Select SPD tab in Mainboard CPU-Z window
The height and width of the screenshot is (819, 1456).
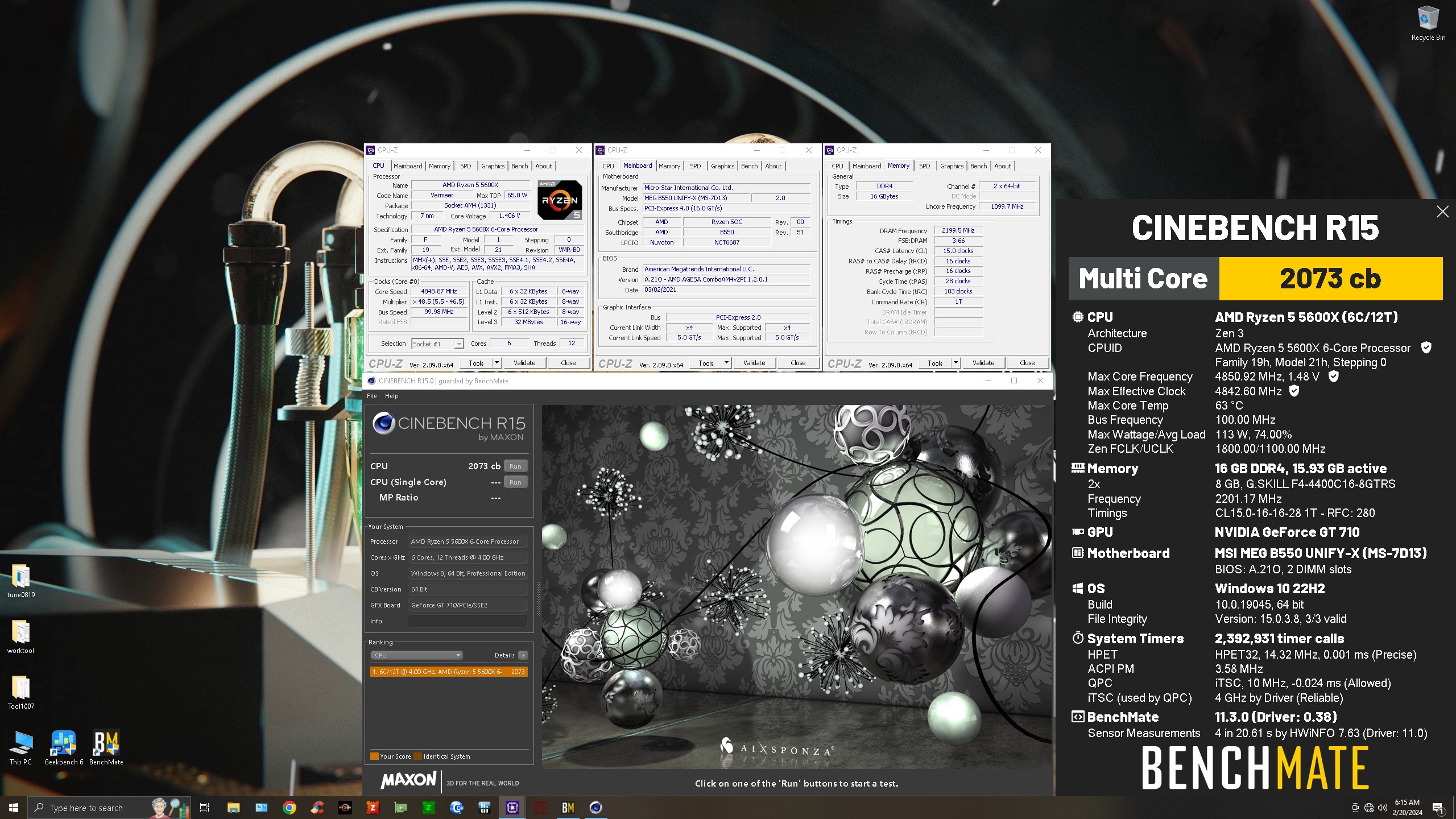(x=695, y=166)
